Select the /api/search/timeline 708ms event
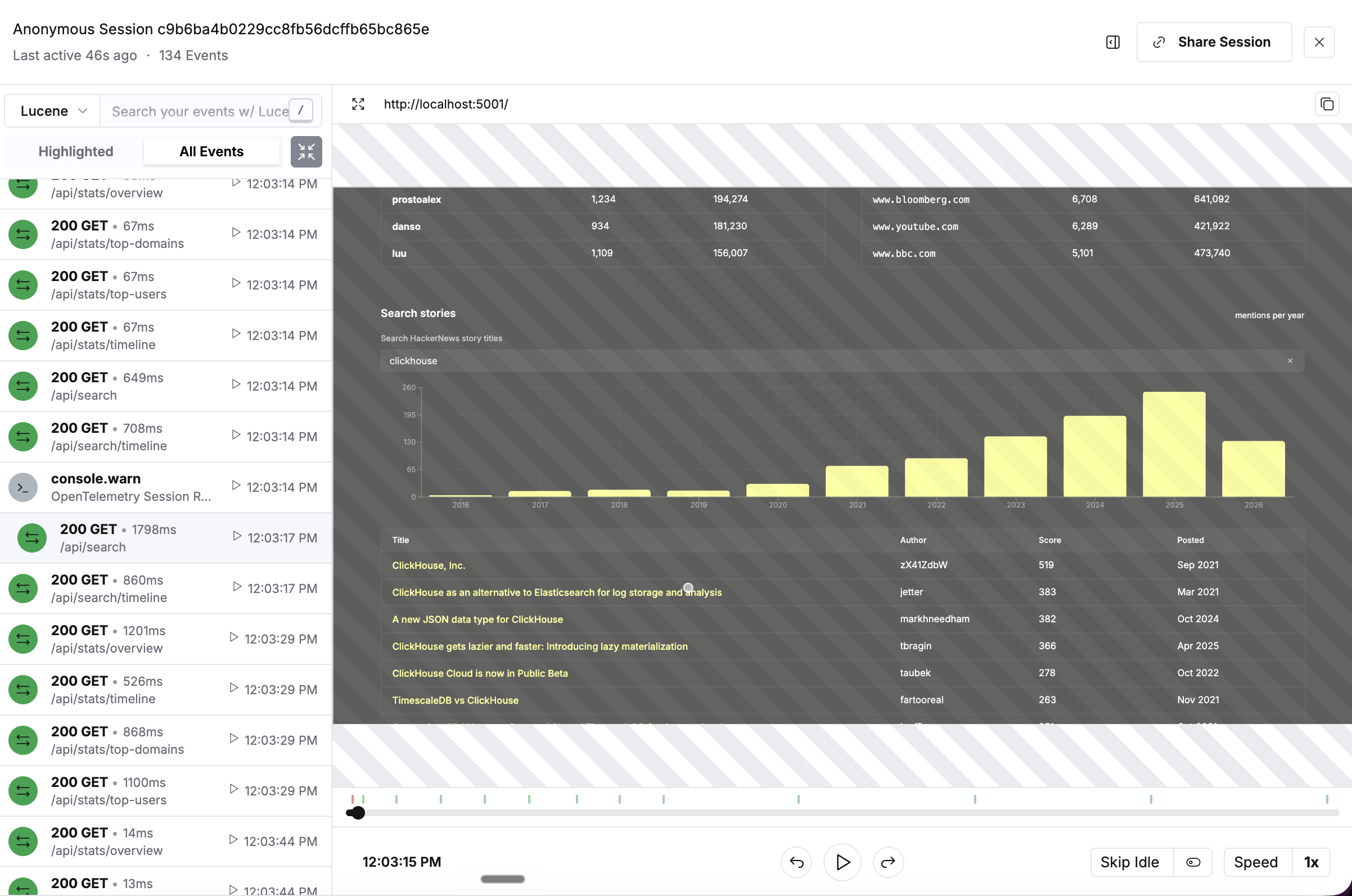 [x=166, y=437]
